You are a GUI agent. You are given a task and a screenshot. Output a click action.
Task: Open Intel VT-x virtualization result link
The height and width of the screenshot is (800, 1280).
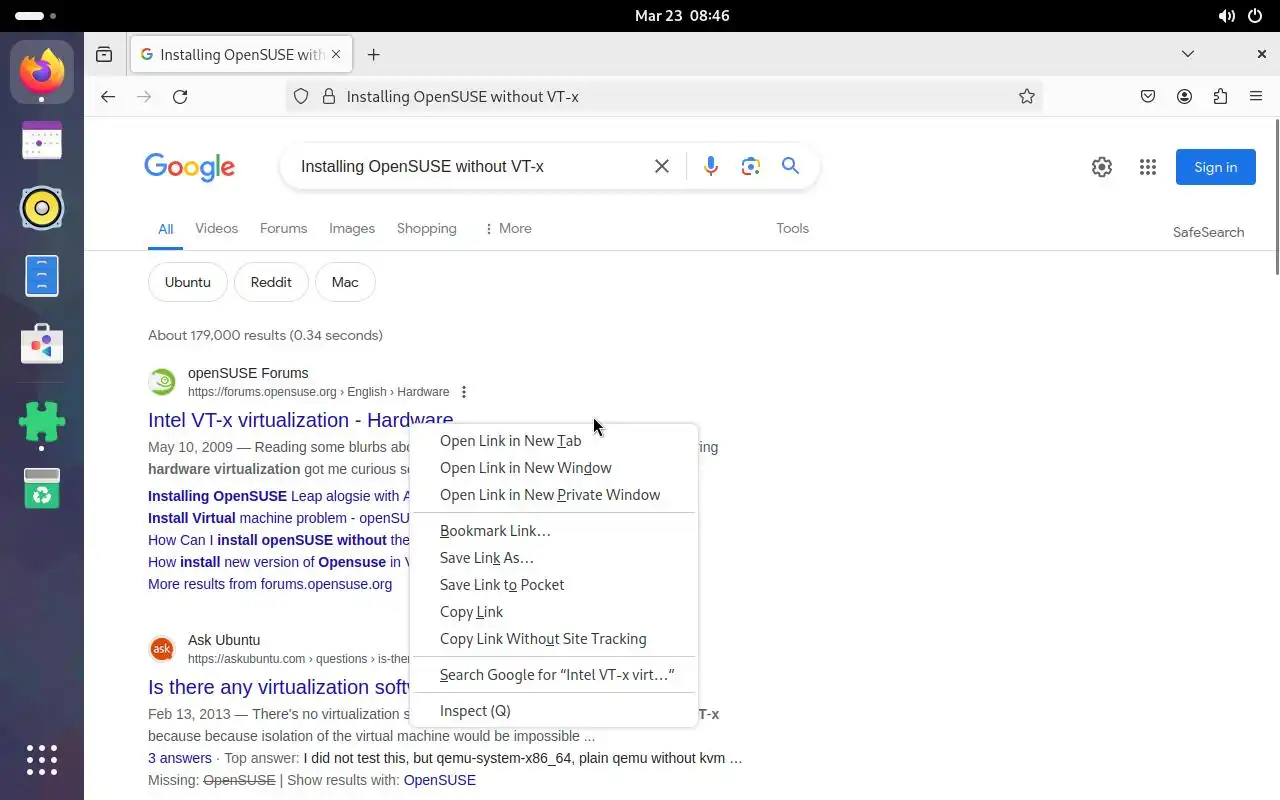pos(300,420)
